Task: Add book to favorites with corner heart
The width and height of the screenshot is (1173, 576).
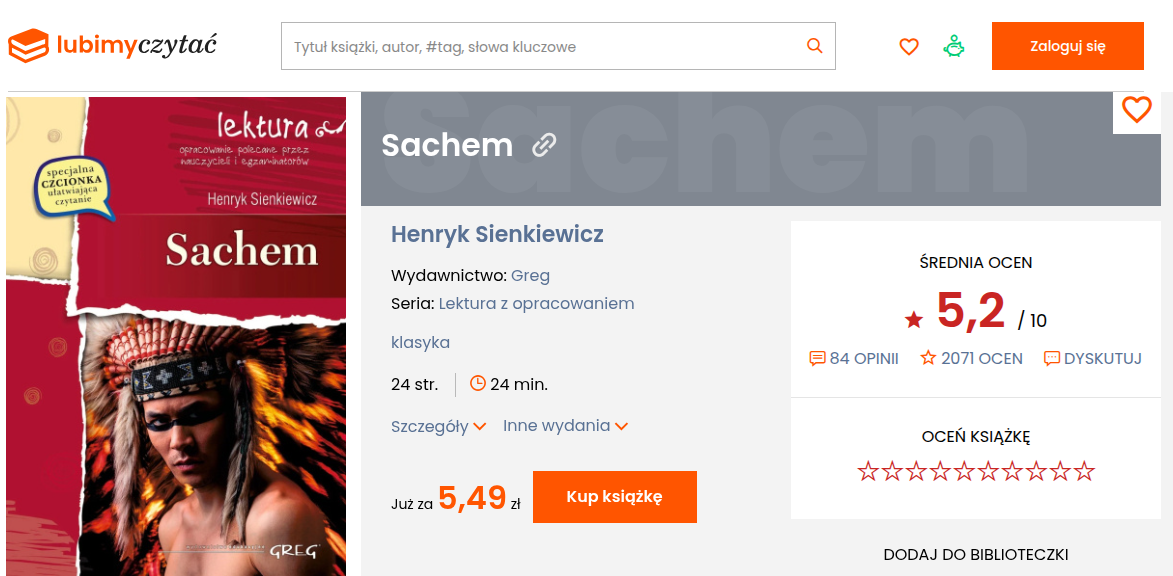Action: (x=1136, y=111)
